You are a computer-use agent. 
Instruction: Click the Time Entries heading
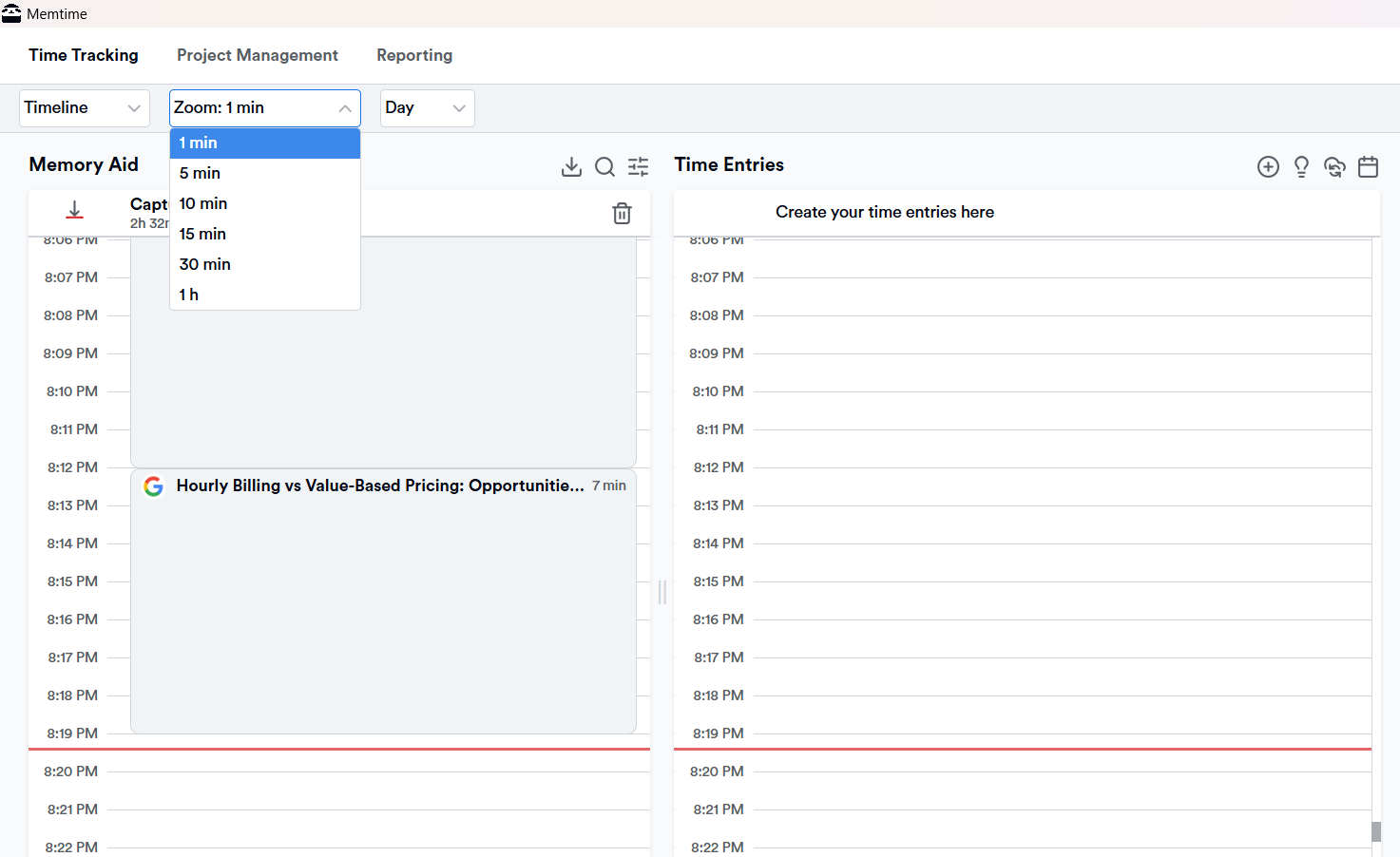click(729, 164)
